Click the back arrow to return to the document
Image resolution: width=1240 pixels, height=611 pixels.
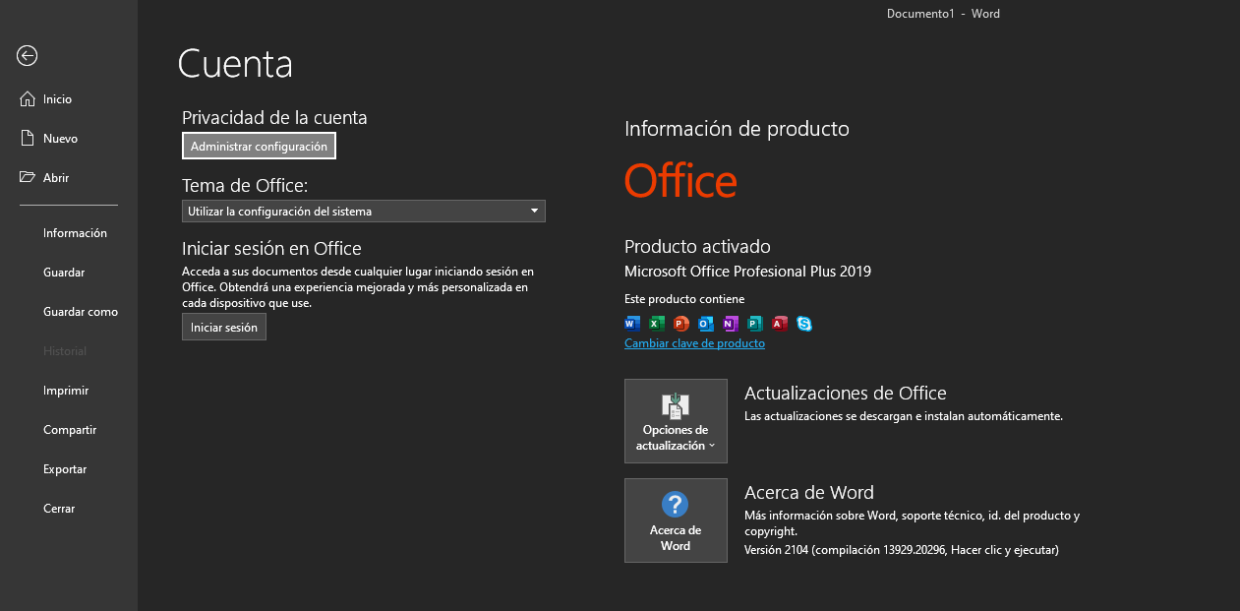27,56
